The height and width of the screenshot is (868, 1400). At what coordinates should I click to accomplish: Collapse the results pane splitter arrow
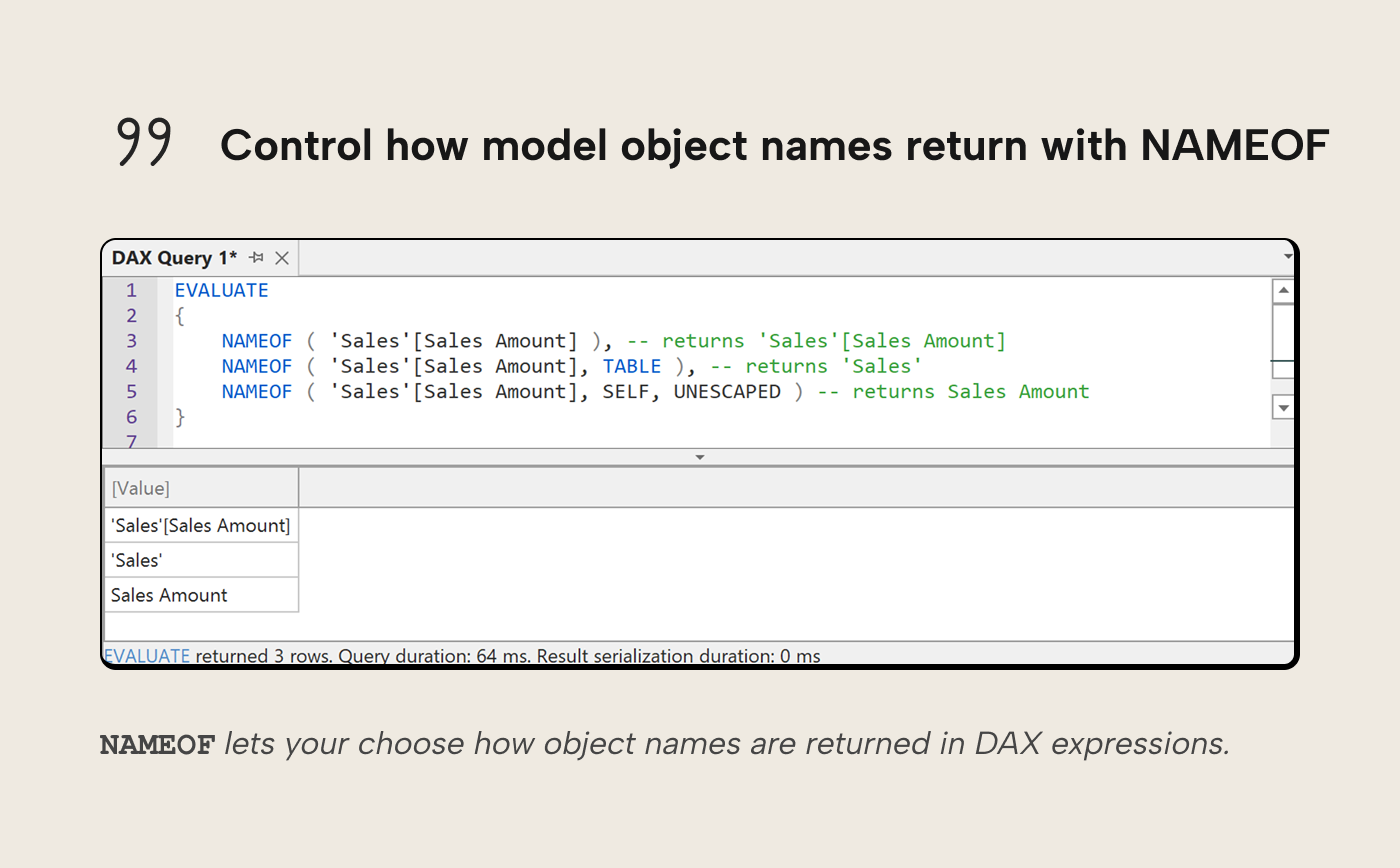click(700, 457)
